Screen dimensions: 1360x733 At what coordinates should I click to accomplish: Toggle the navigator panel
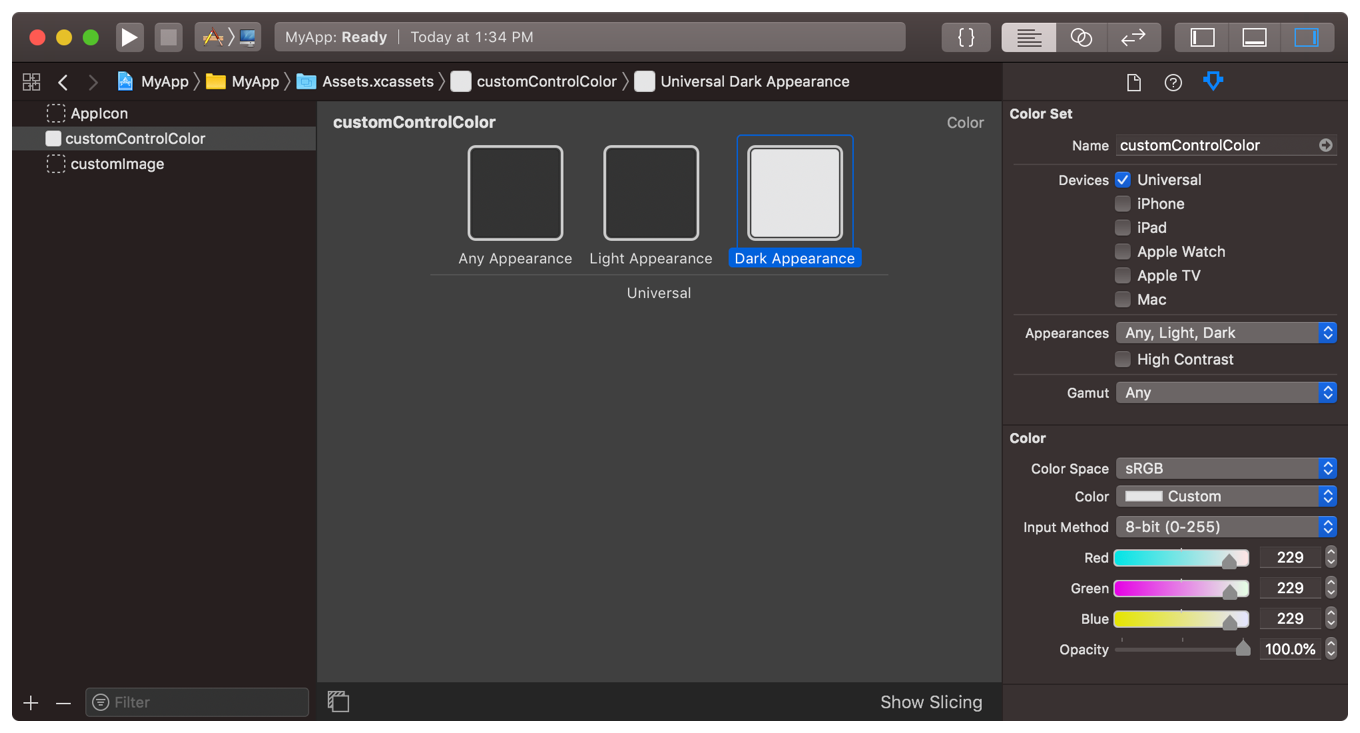click(x=1202, y=37)
